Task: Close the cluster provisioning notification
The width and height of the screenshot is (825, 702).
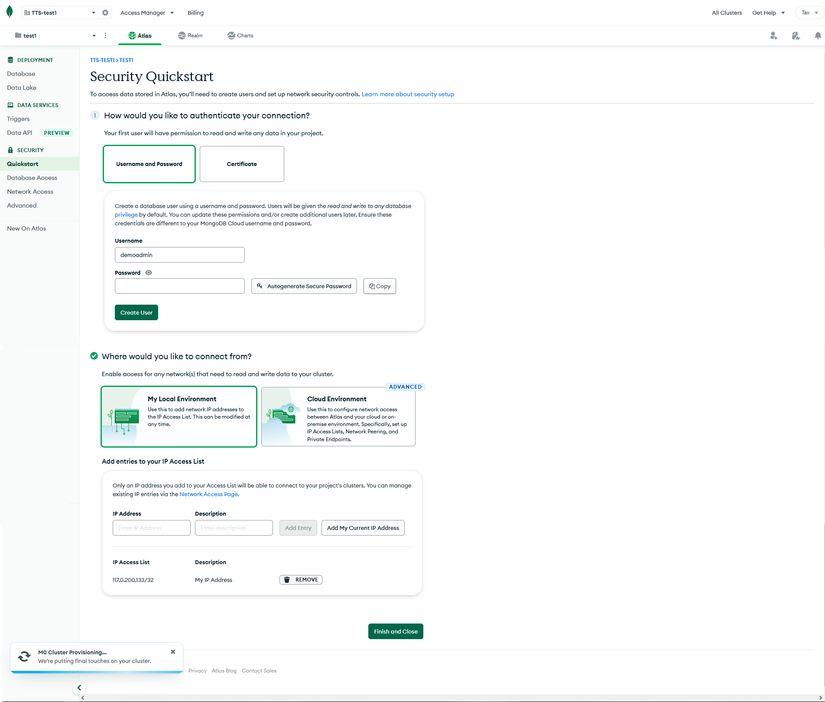Action: (173, 651)
